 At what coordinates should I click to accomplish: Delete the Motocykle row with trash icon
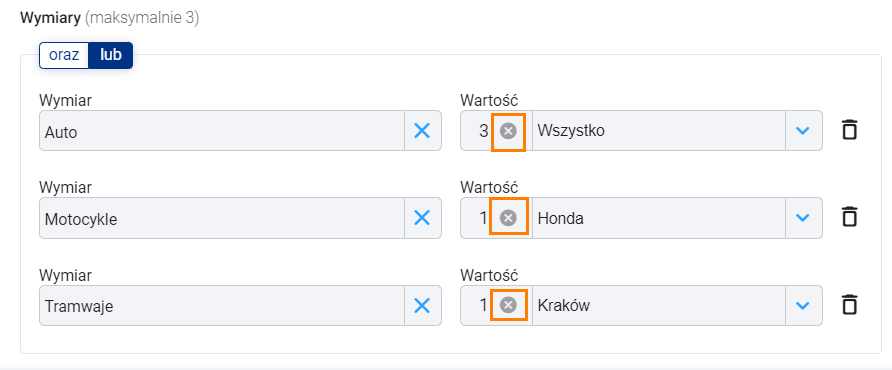[x=849, y=217]
